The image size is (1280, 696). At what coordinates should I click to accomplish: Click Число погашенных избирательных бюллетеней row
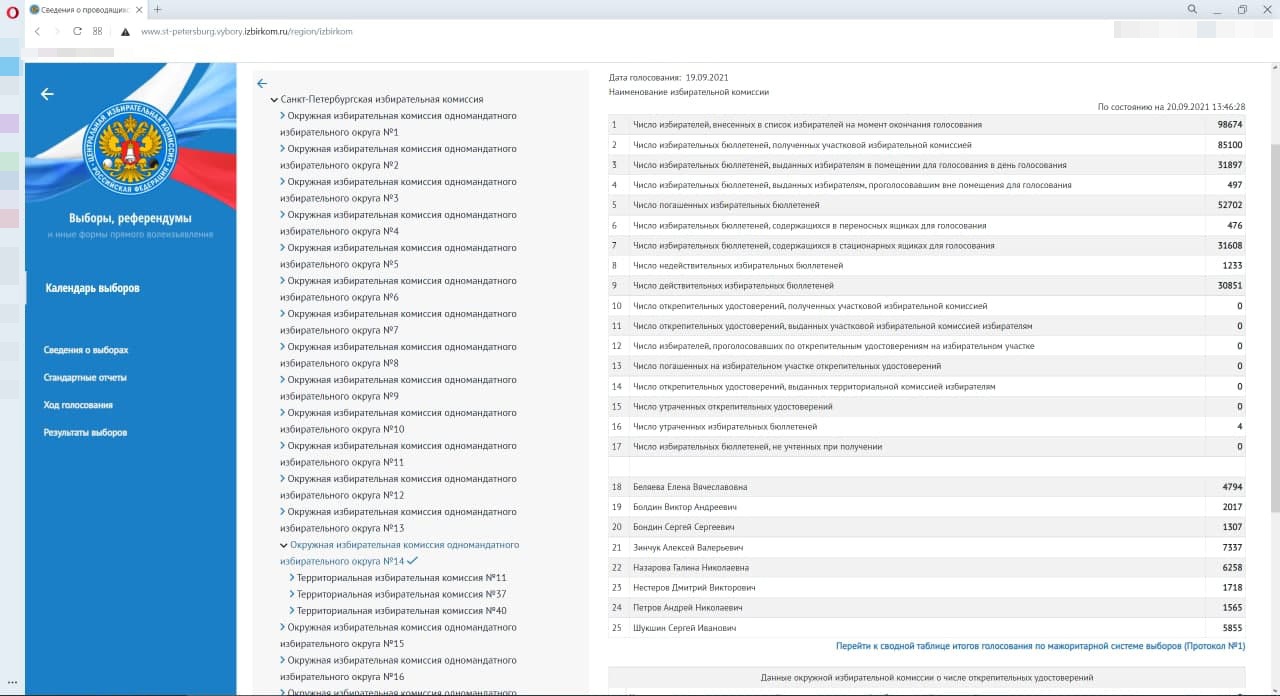927,205
